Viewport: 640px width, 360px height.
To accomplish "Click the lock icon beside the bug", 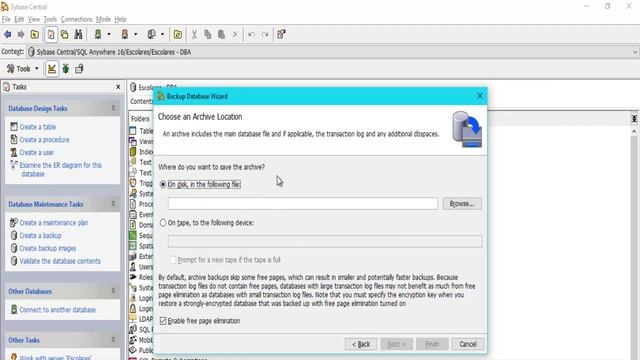I will 79,69.
